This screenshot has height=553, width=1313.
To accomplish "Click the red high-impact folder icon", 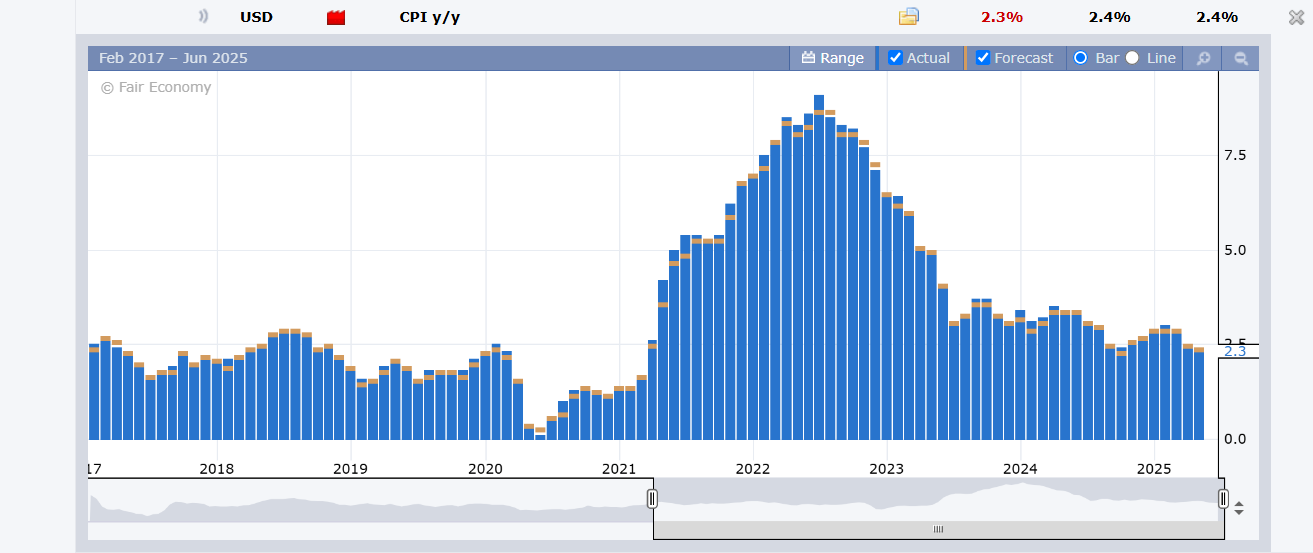I will (x=336, y=17).
